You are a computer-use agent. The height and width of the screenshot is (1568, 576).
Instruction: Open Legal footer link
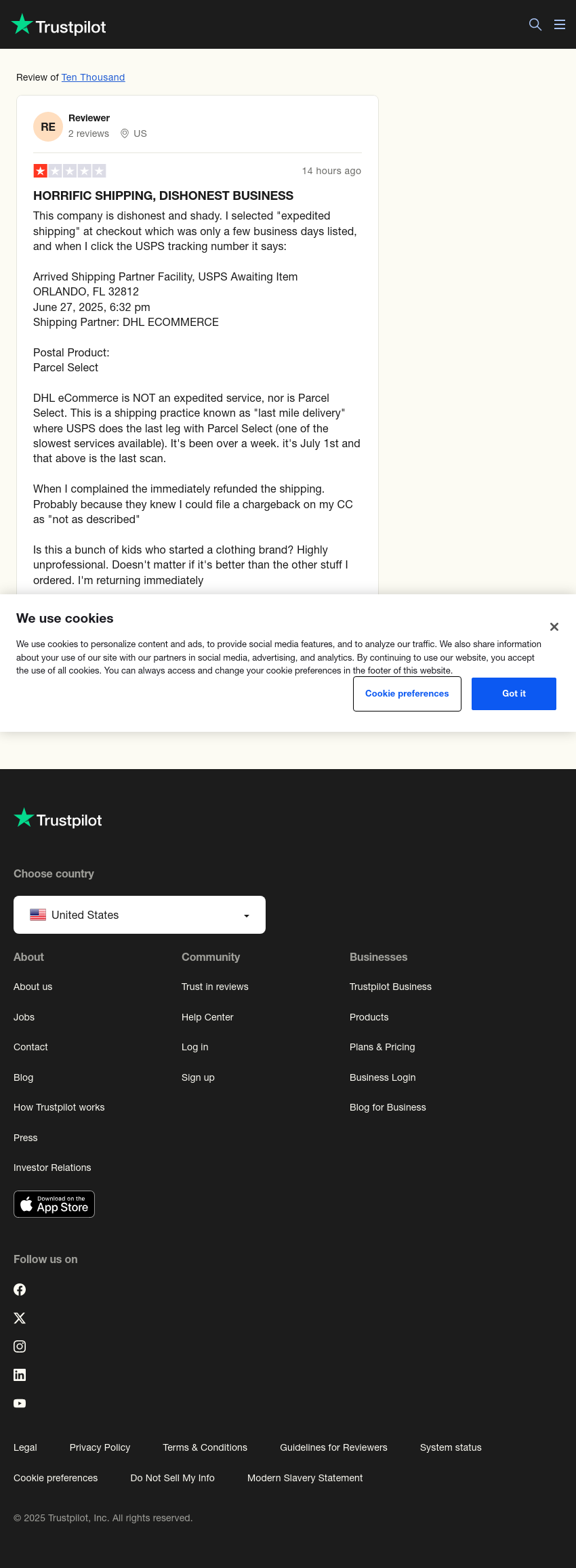tap(25, 1447)
